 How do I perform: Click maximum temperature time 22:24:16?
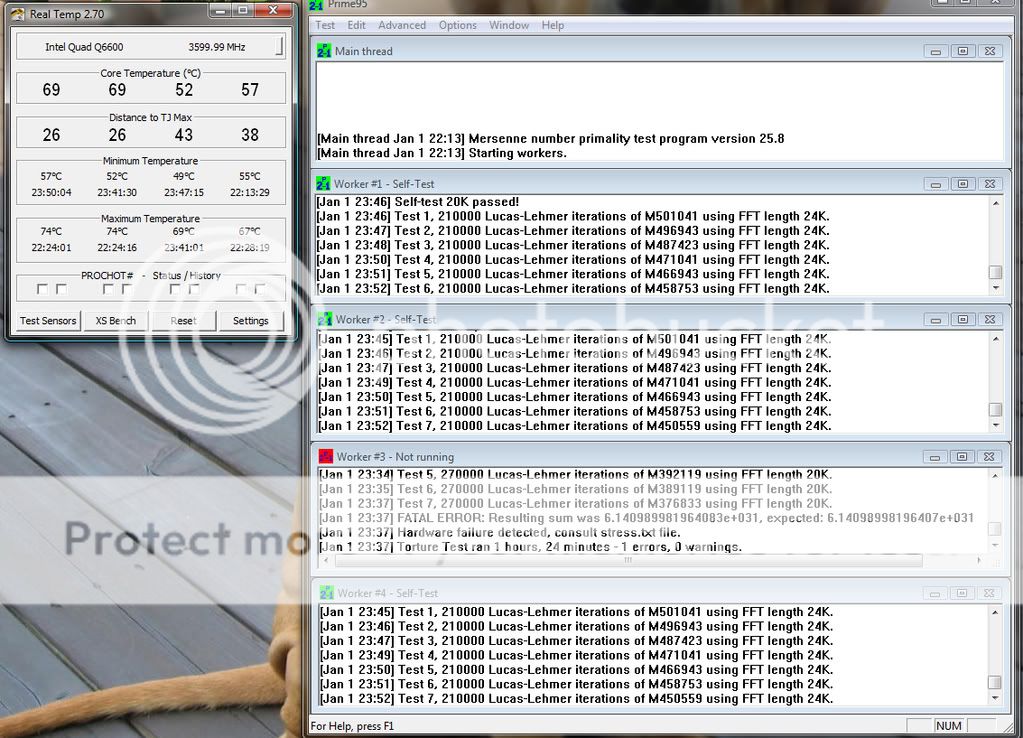pyautogui.click(x=117, y=247)
